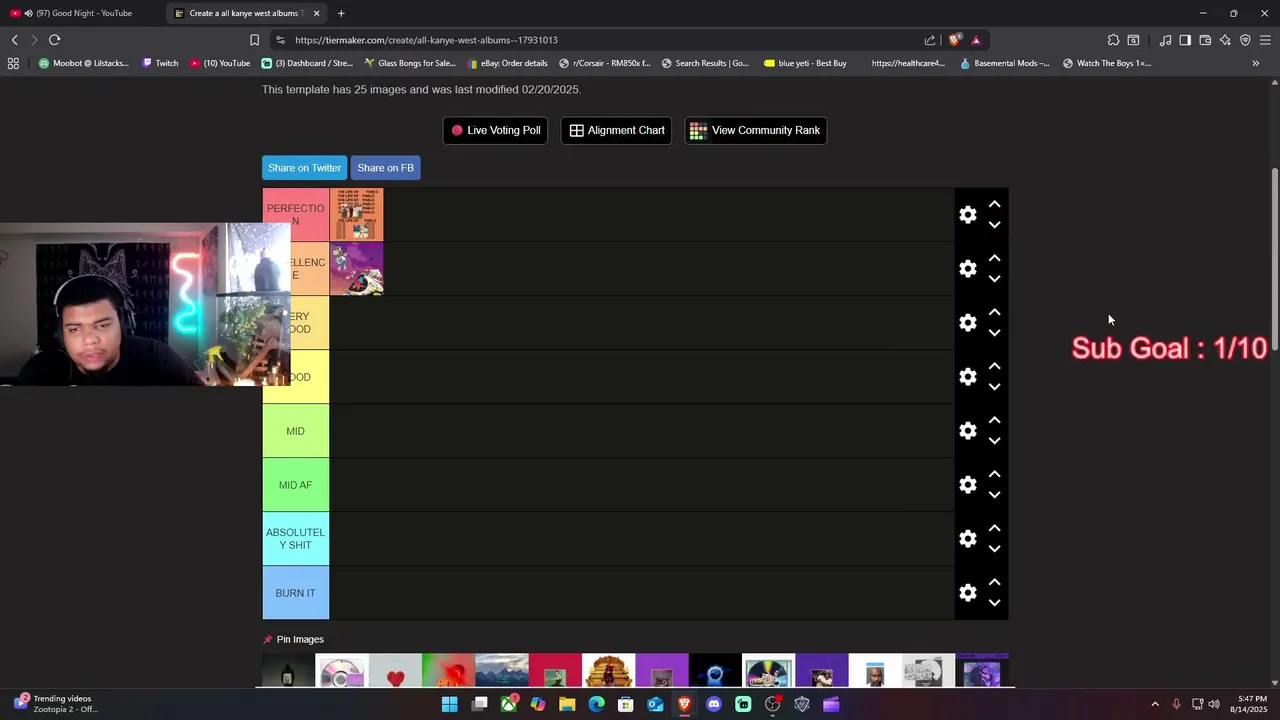1280x720 pixels.
Task: Open the Brave playlist music note icon
Action: point(1165,40)
